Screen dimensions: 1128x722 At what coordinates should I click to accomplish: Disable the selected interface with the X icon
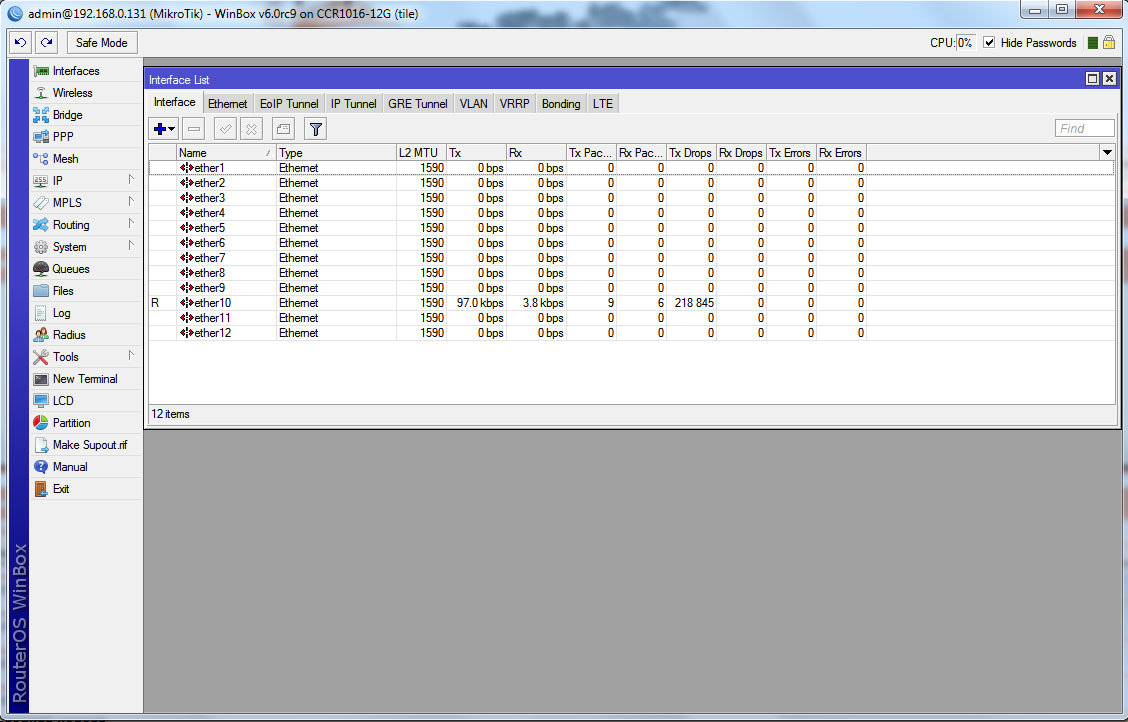[x=253, y=128]
